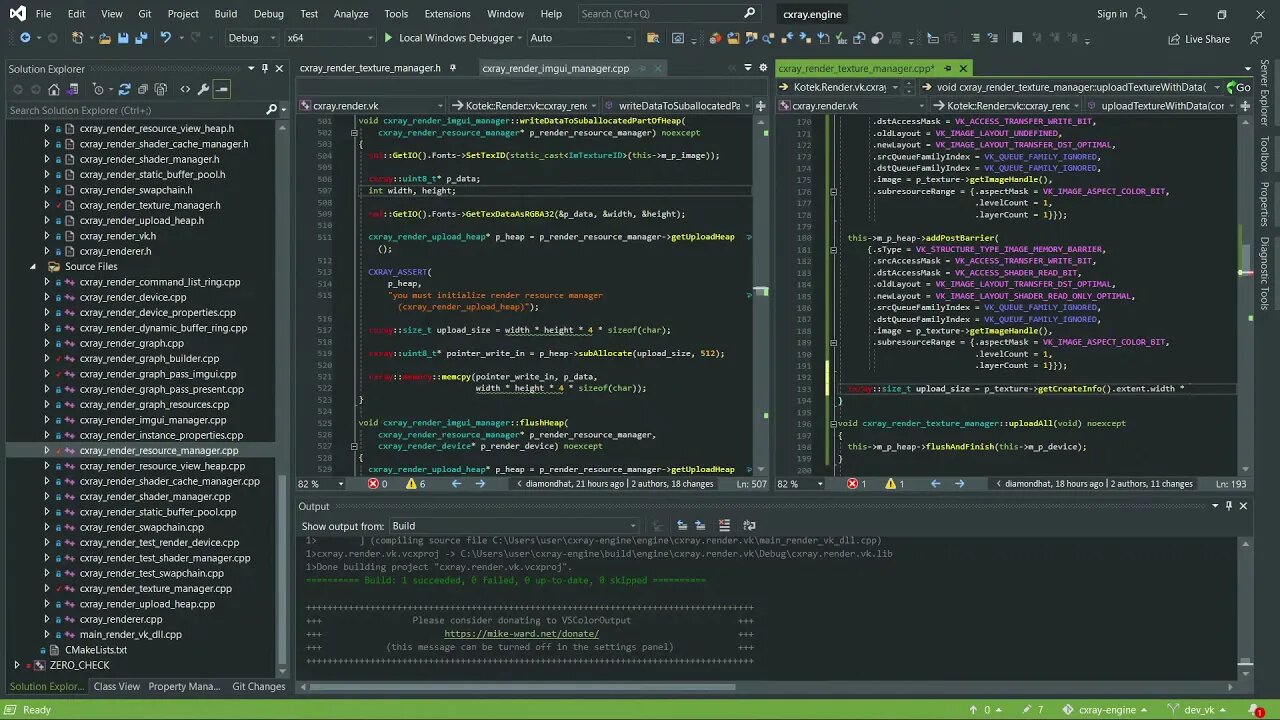Click the tab settings gear icon

[765, 68]
